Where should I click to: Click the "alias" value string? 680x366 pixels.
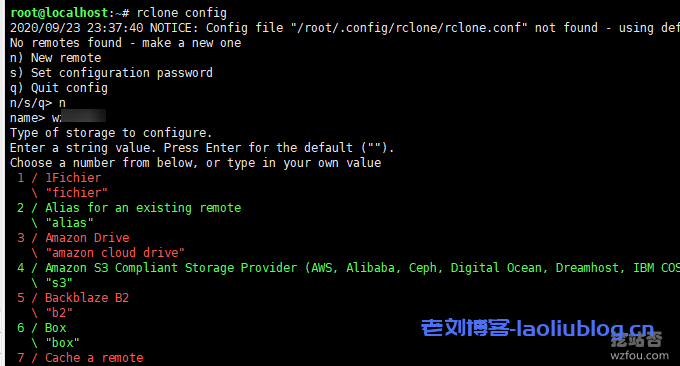(69, 223)
